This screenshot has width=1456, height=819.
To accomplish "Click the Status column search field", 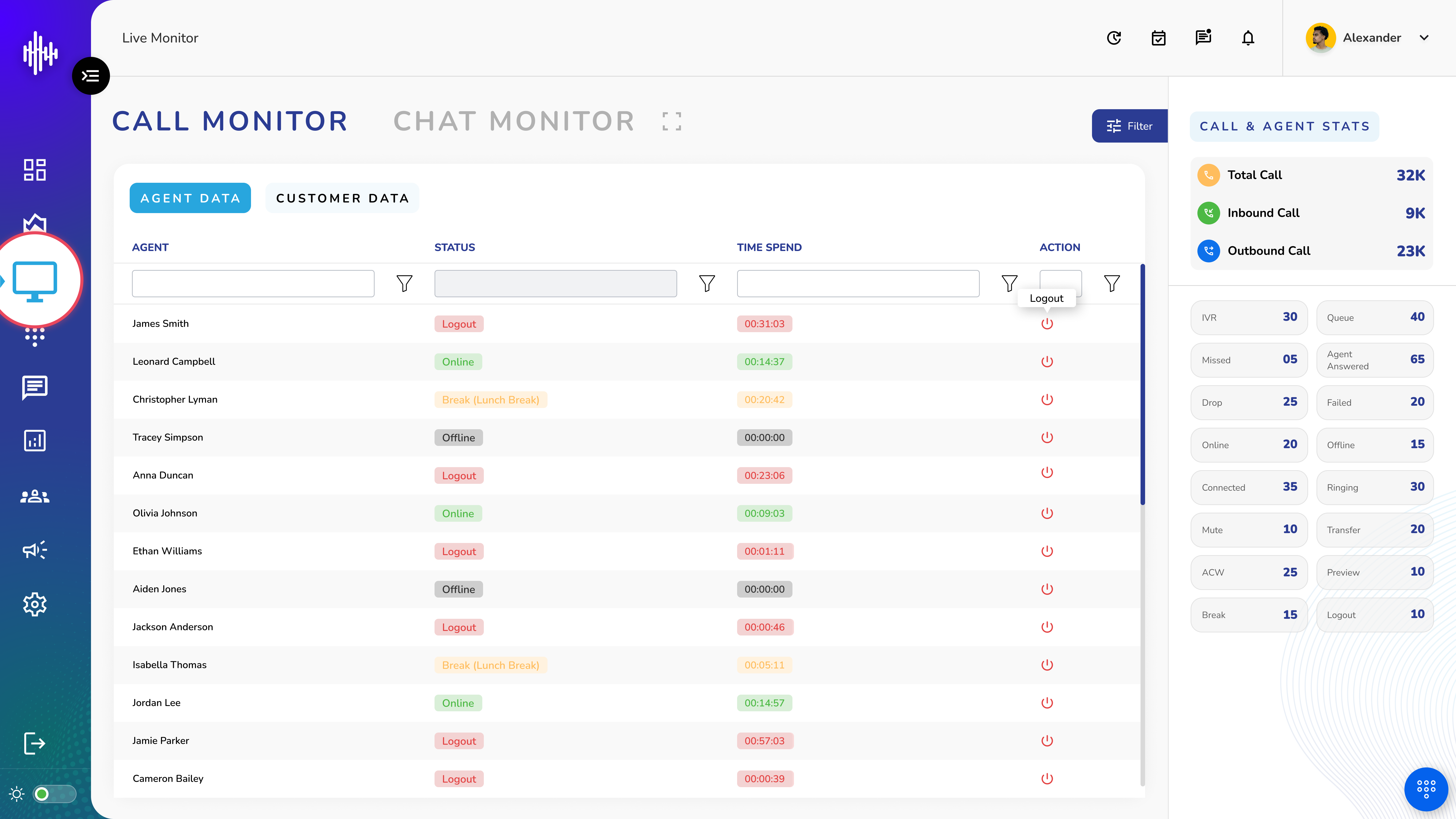I will (x=555, y=283).
